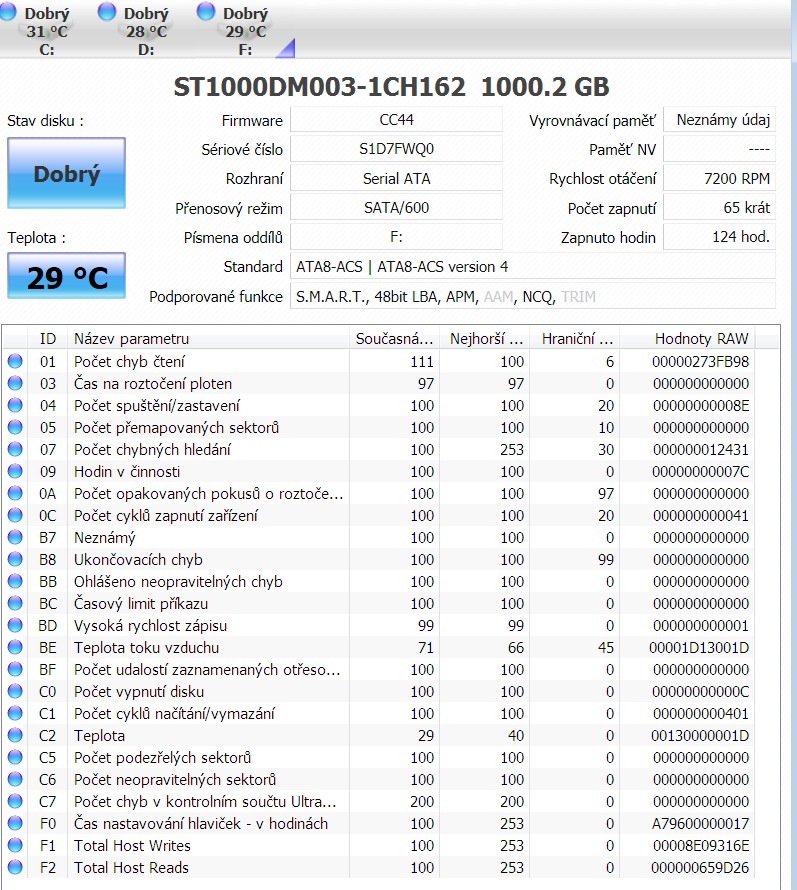Click the blue Dobrý disk status button
The width and height of the screenshot is (797, 890).
pos(66,173)
